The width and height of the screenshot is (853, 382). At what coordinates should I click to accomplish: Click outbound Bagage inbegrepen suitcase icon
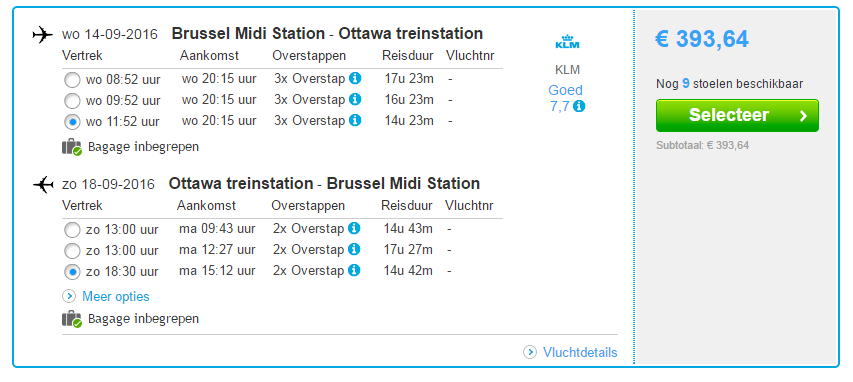tap(72, 147)
